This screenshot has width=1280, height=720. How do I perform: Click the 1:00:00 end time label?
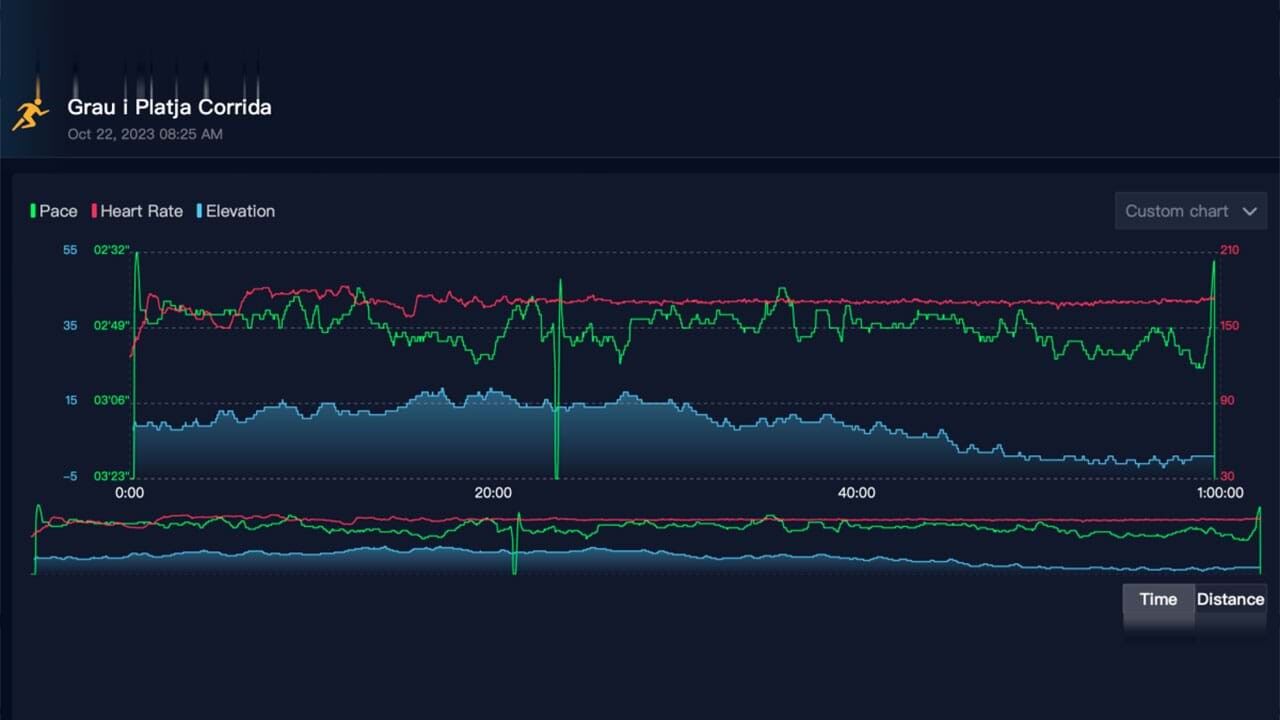pos(1220,493)
